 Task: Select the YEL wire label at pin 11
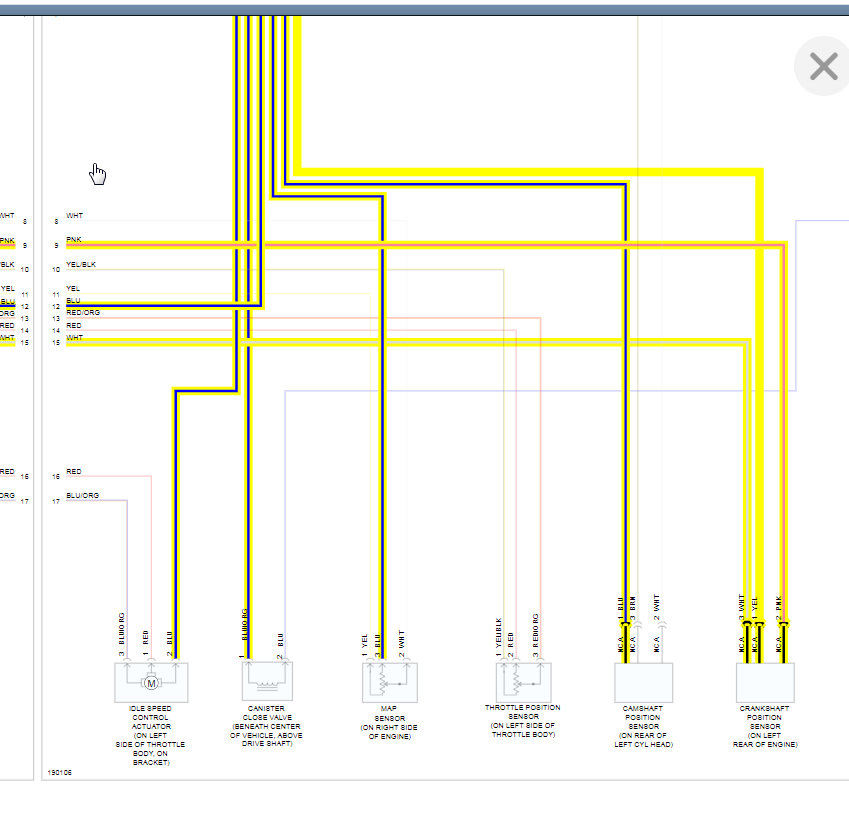[x=73, y=289]
